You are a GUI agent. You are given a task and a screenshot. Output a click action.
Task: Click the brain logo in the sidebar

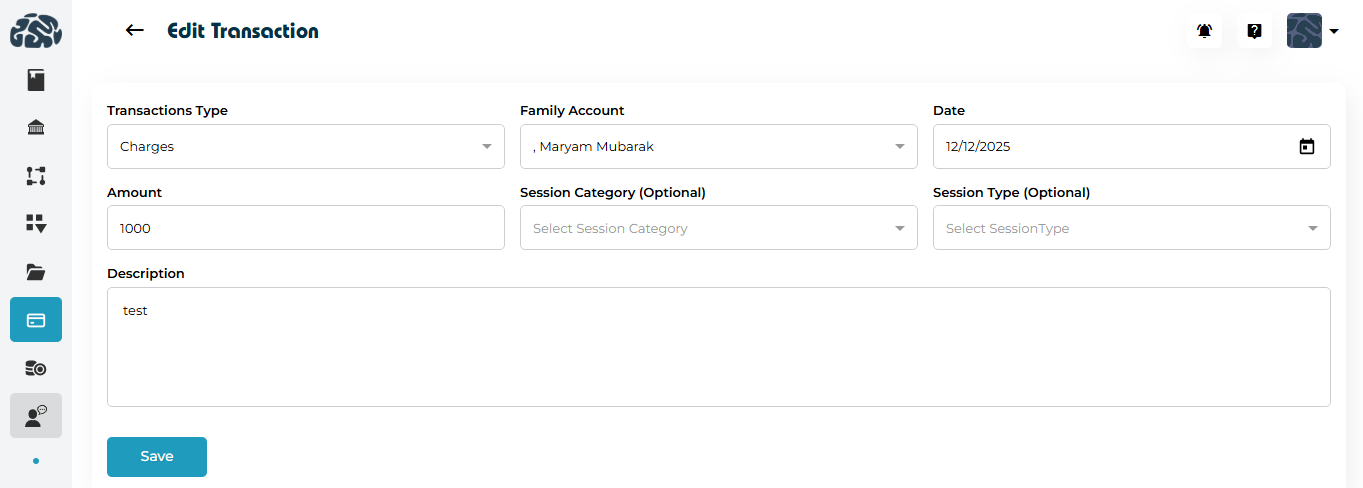[36, 31]
